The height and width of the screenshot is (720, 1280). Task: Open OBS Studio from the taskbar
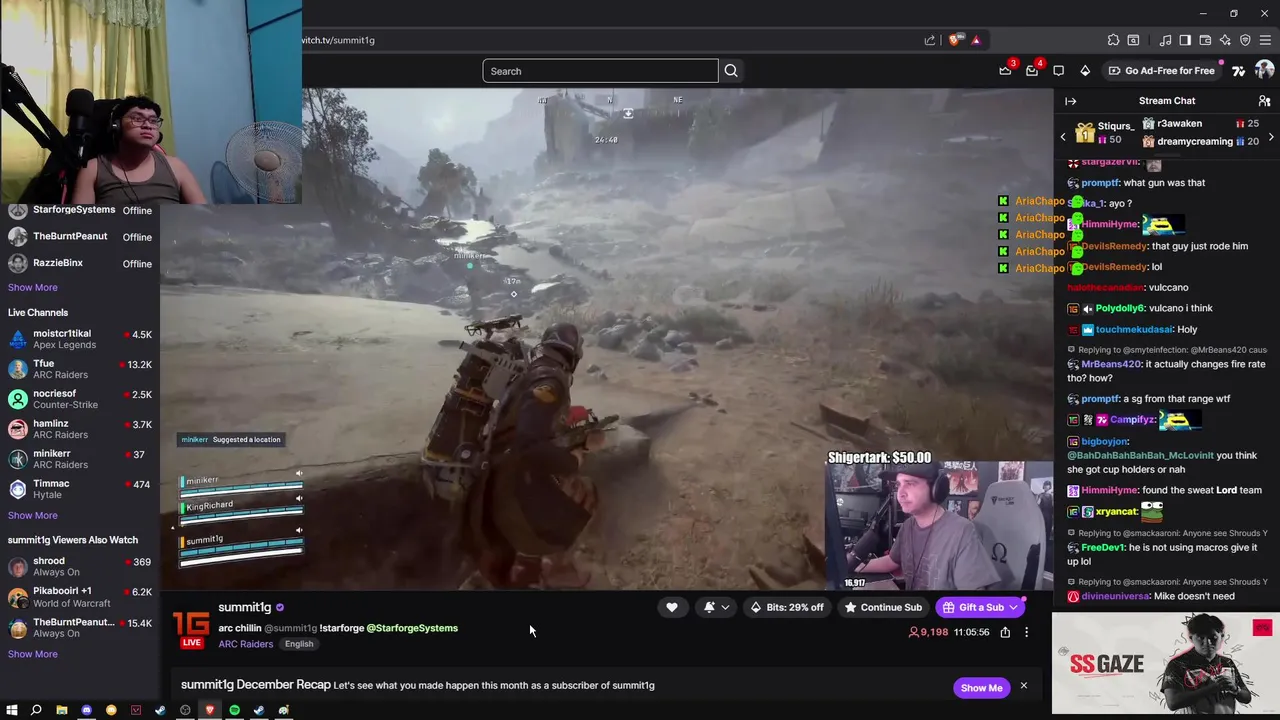point(185,710)
